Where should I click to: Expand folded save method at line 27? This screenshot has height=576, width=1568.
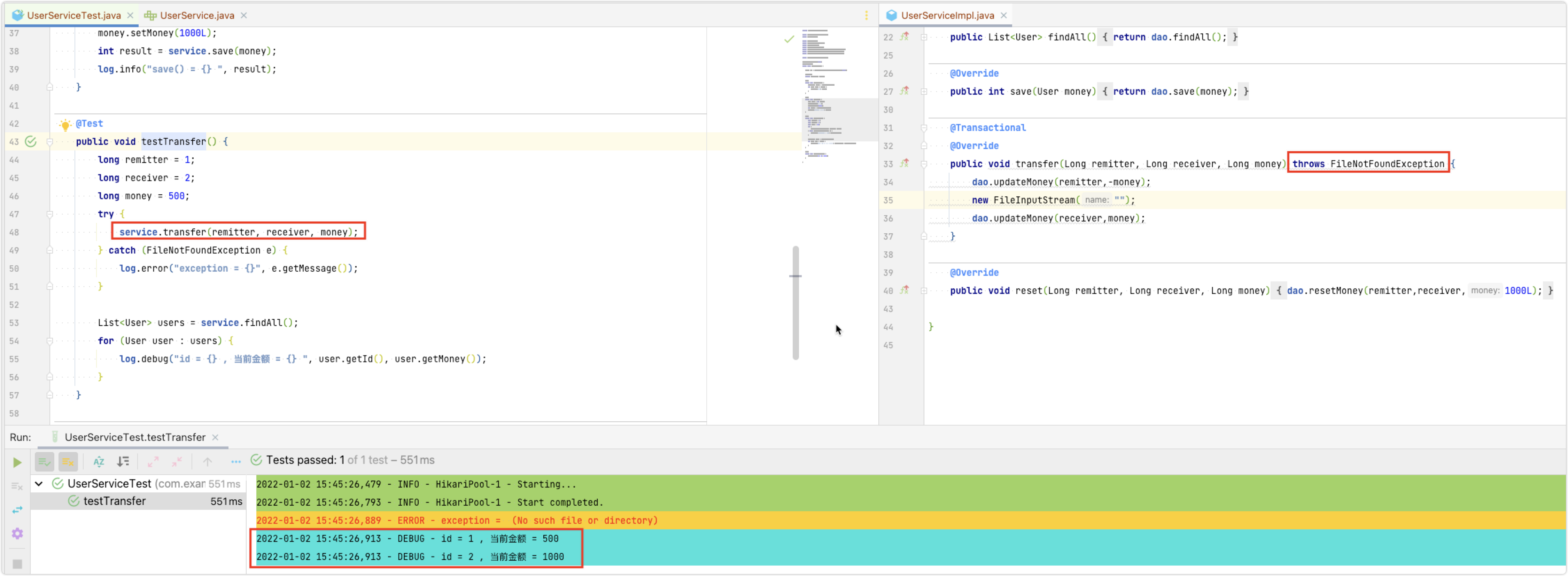923,91
